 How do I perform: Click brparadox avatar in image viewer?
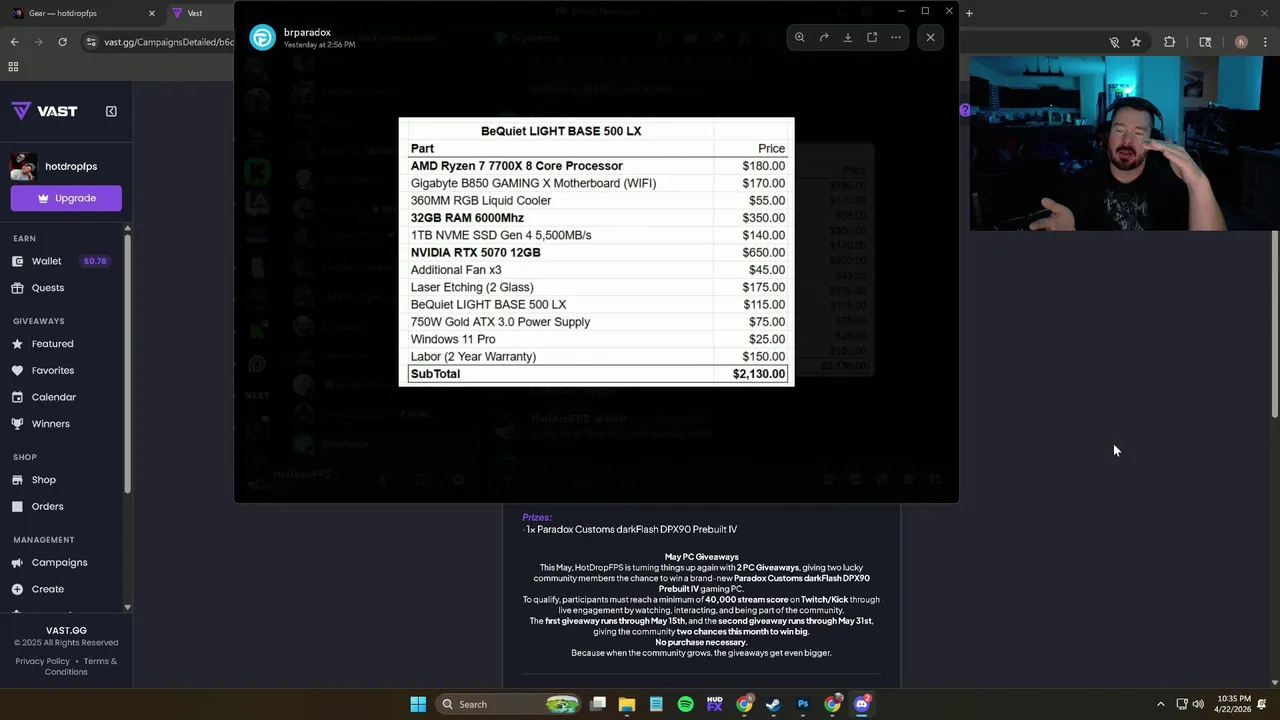262,37
